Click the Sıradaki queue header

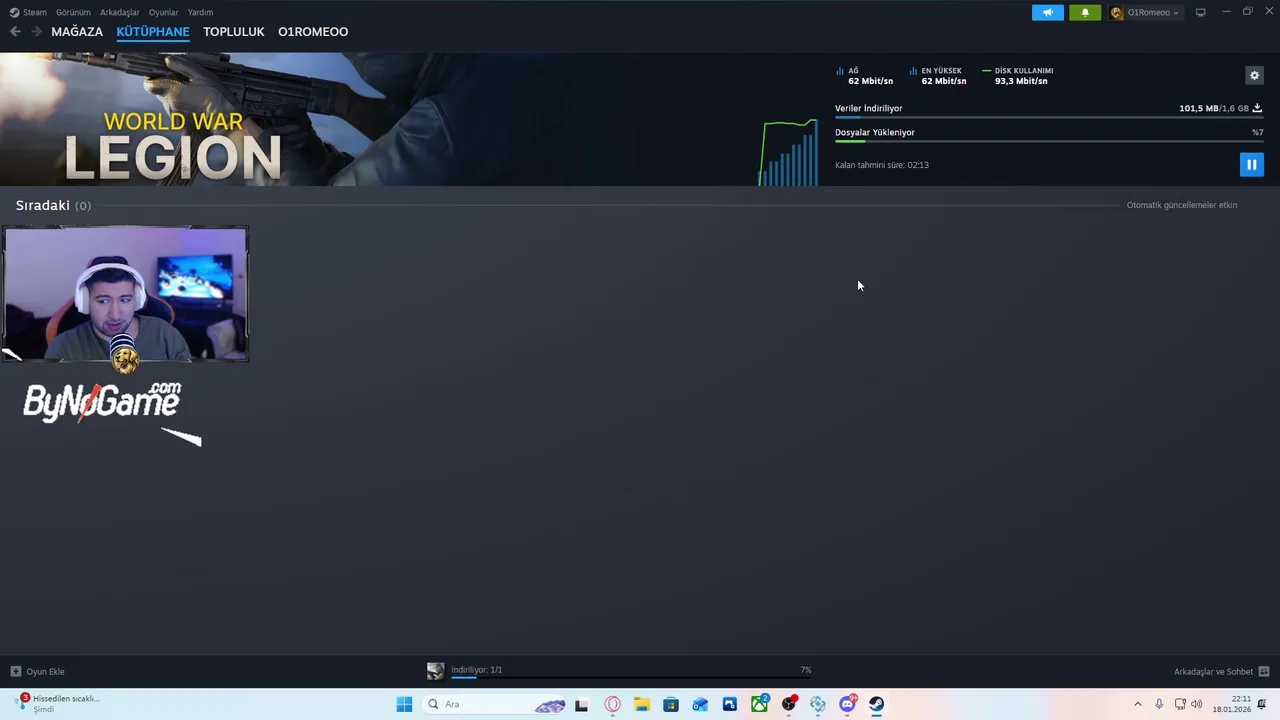click(x=53, y=205)
